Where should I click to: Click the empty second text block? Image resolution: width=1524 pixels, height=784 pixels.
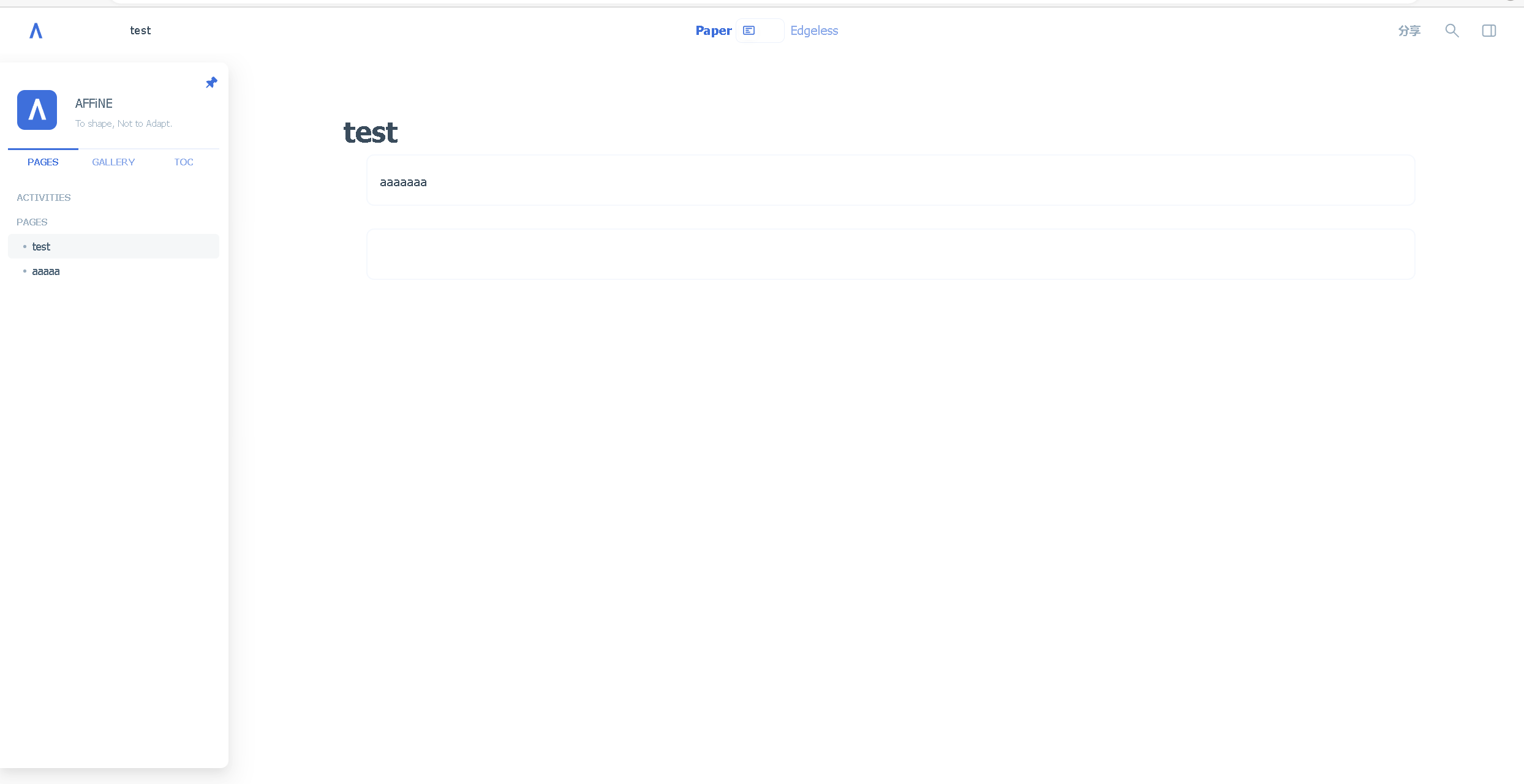pyautogui.click(x=890, y=254)
